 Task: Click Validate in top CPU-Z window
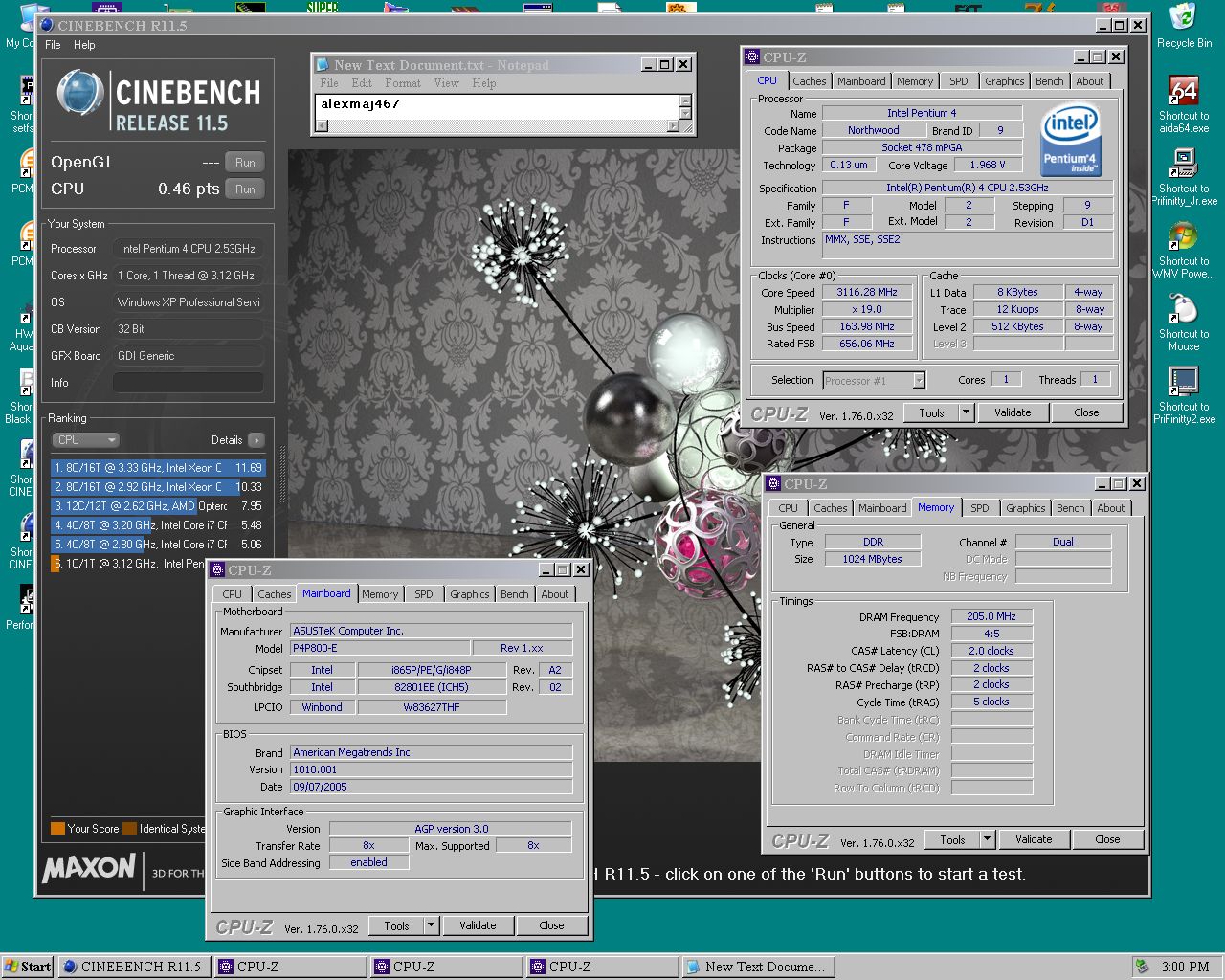1013,412
